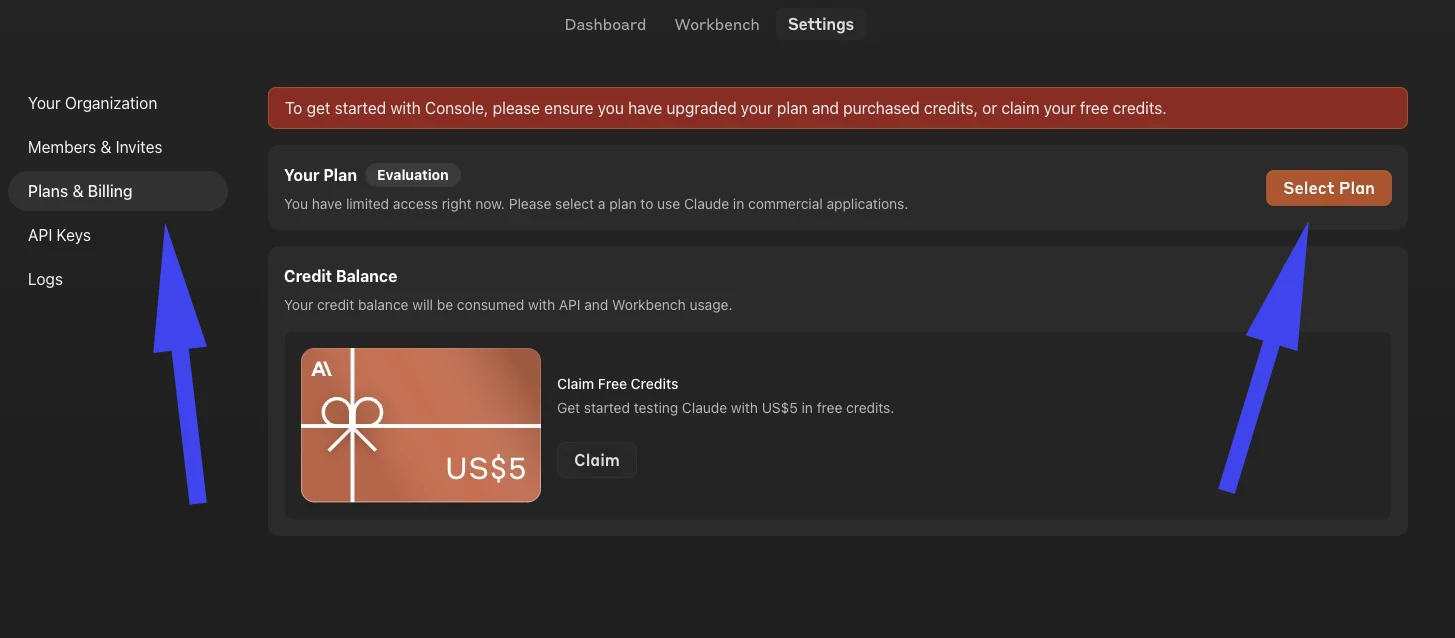Claim the free US$5 credits
1455x638 pixels.
pyautogui.click(x=597, y=460)
